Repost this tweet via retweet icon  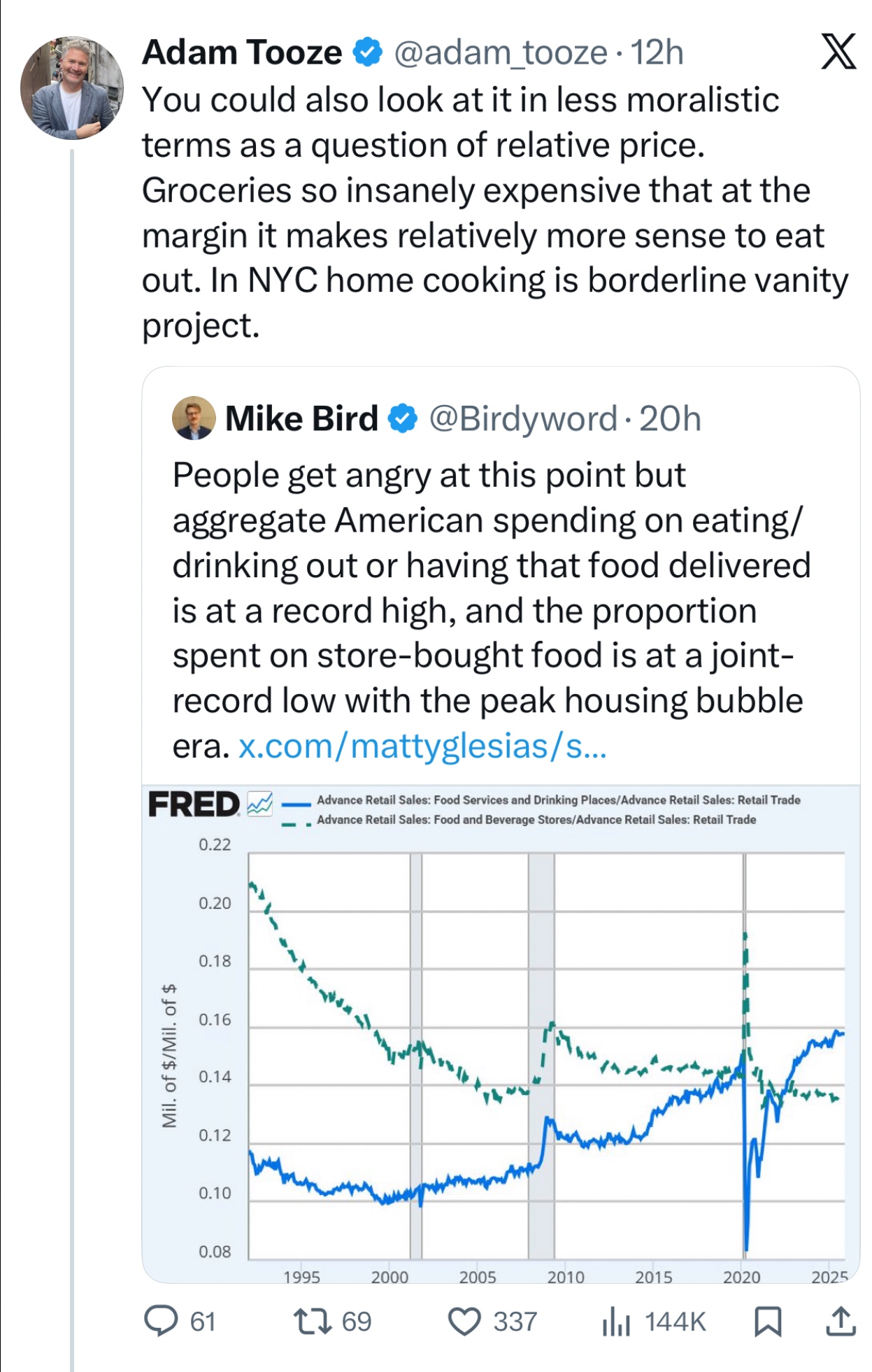tap(313, 1321)
